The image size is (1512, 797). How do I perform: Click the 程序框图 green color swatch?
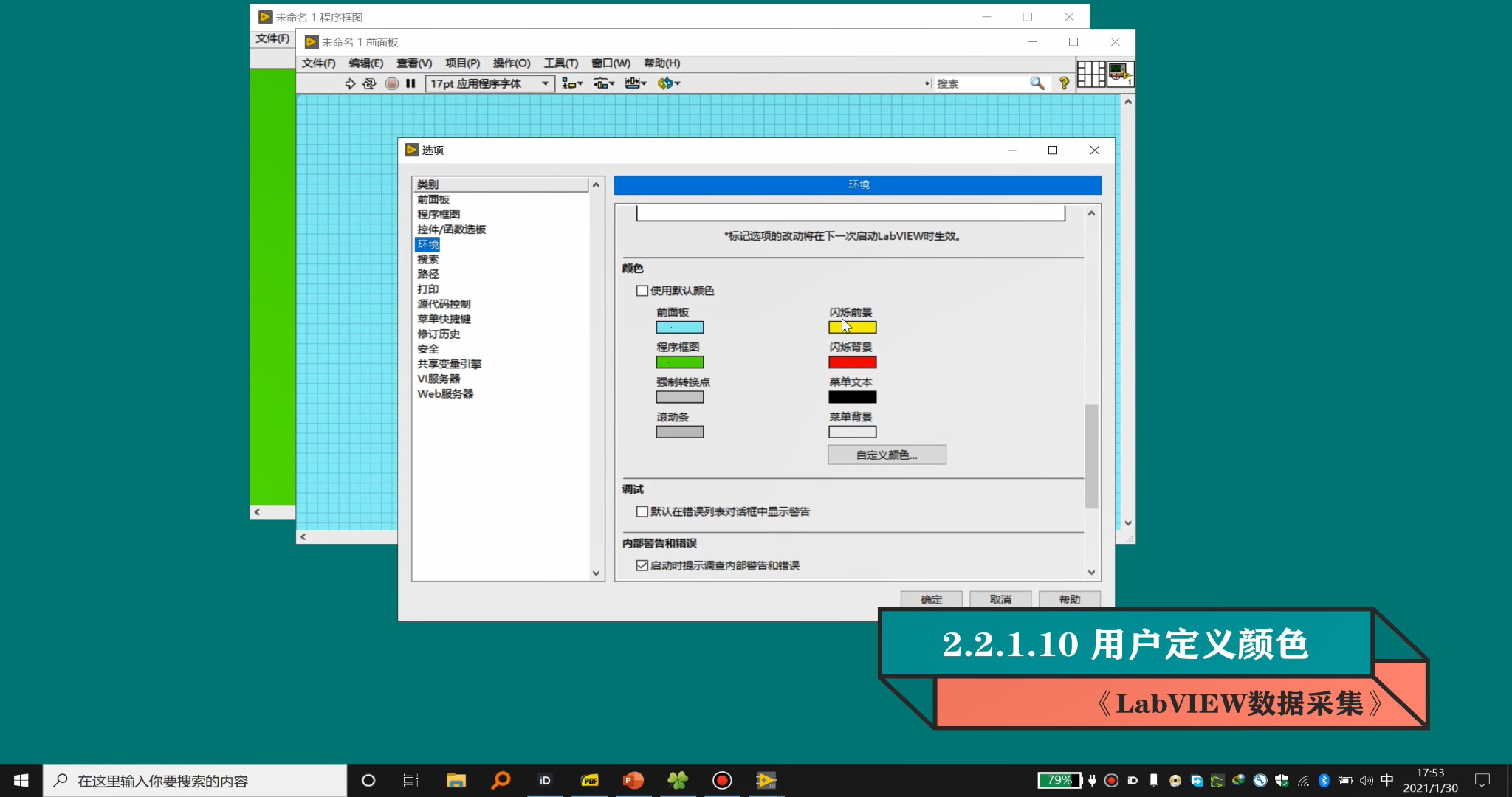tap(680, 362)
